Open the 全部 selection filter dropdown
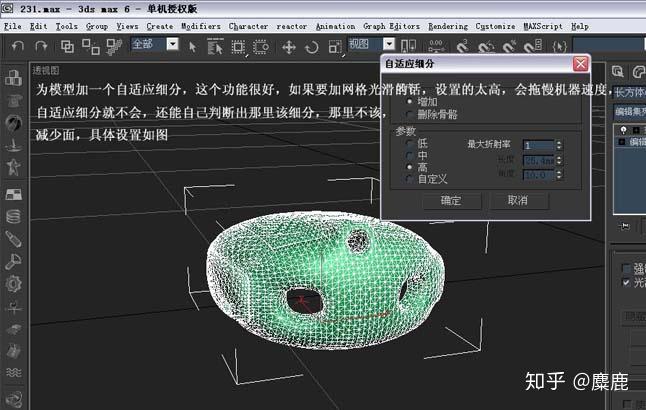The height and width of the screenshot is (410, 646). click(173, 44)
